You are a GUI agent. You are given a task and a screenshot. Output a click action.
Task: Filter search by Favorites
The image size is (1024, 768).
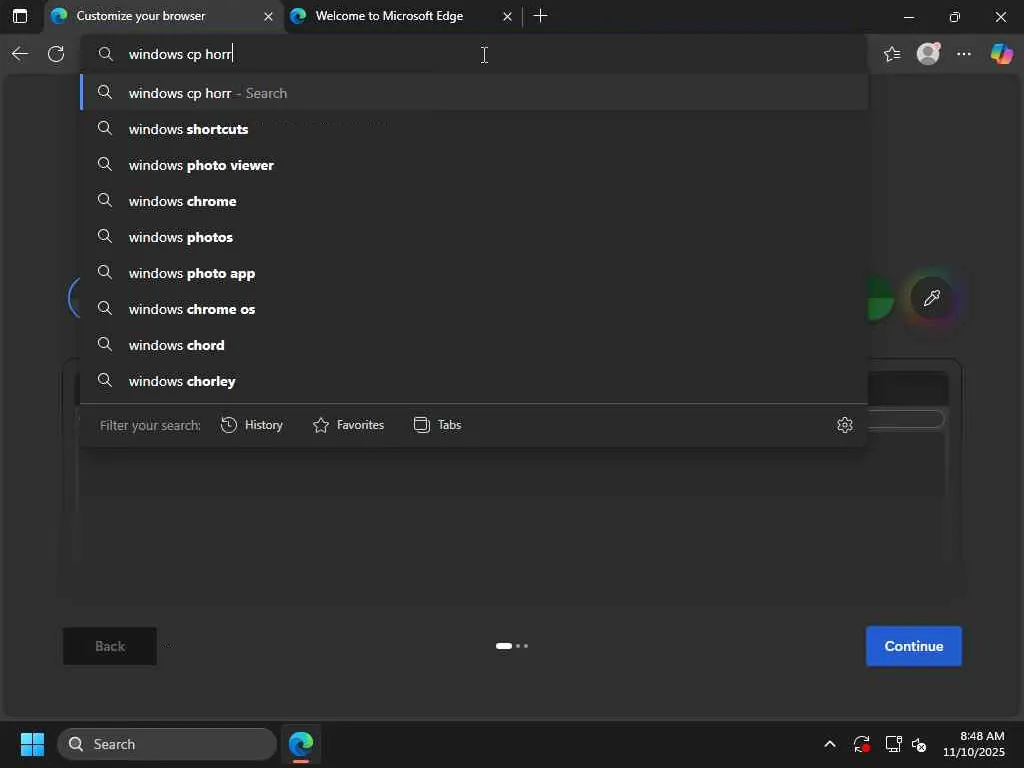tap(348, 424)
